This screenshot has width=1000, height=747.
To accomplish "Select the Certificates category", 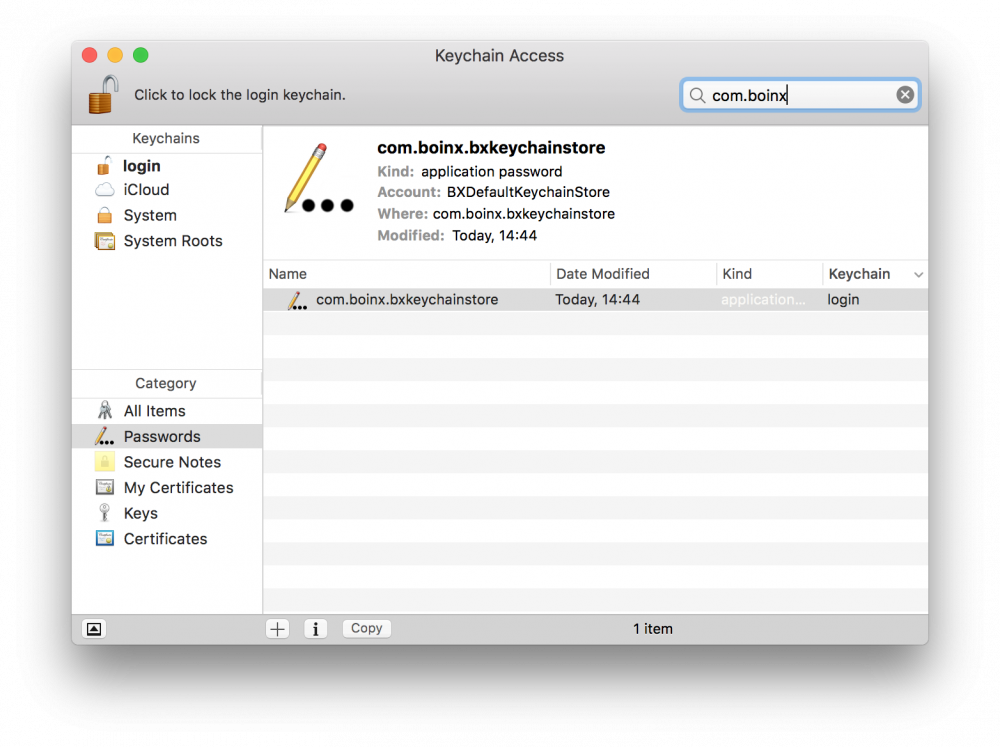I will pos(167,539).
